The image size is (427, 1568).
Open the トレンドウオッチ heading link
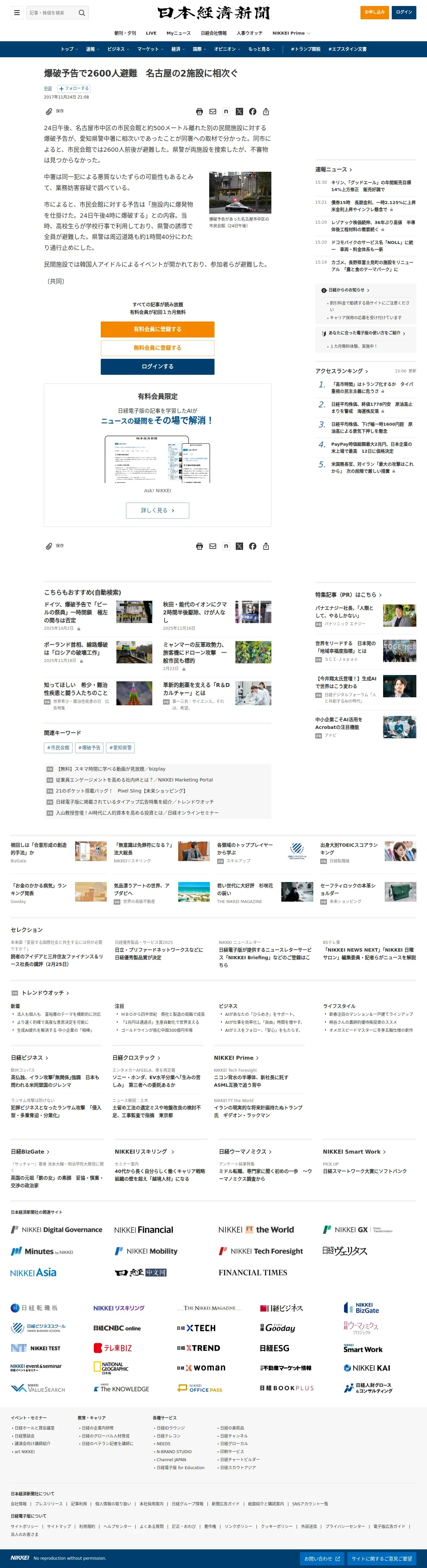pyautogui.click(x=45, y=993)
